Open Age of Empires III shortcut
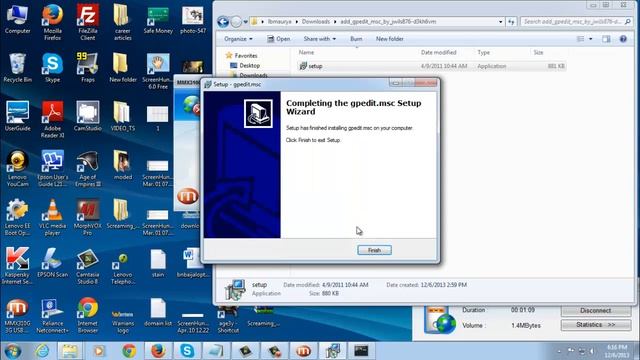 click(x=87, y=169)
